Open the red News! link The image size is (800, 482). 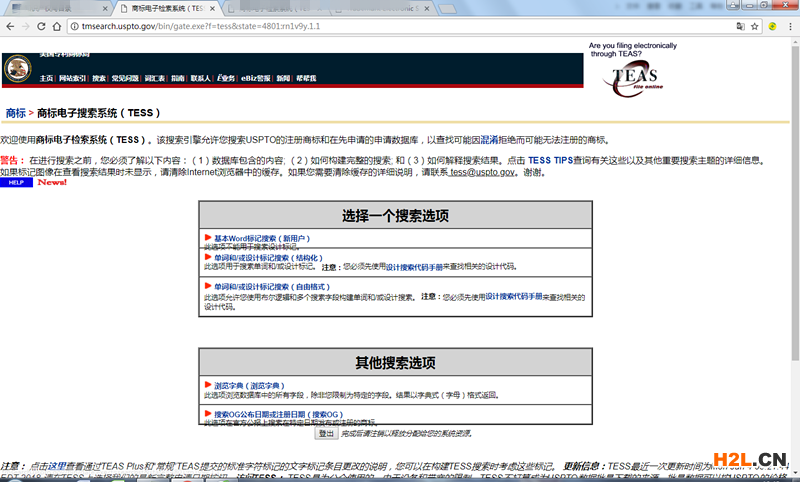point(52,182)
